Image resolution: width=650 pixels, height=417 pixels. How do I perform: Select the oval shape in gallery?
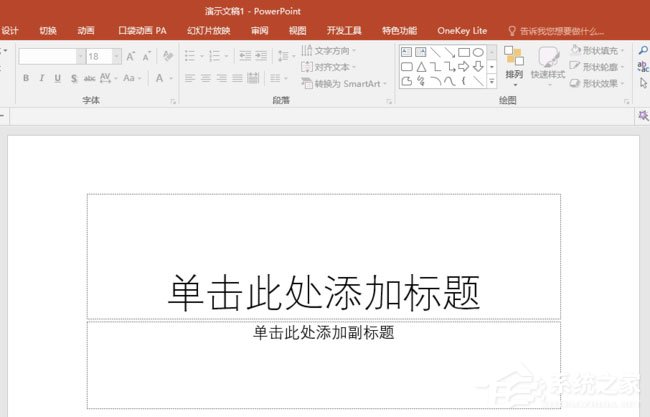(478, 52)
